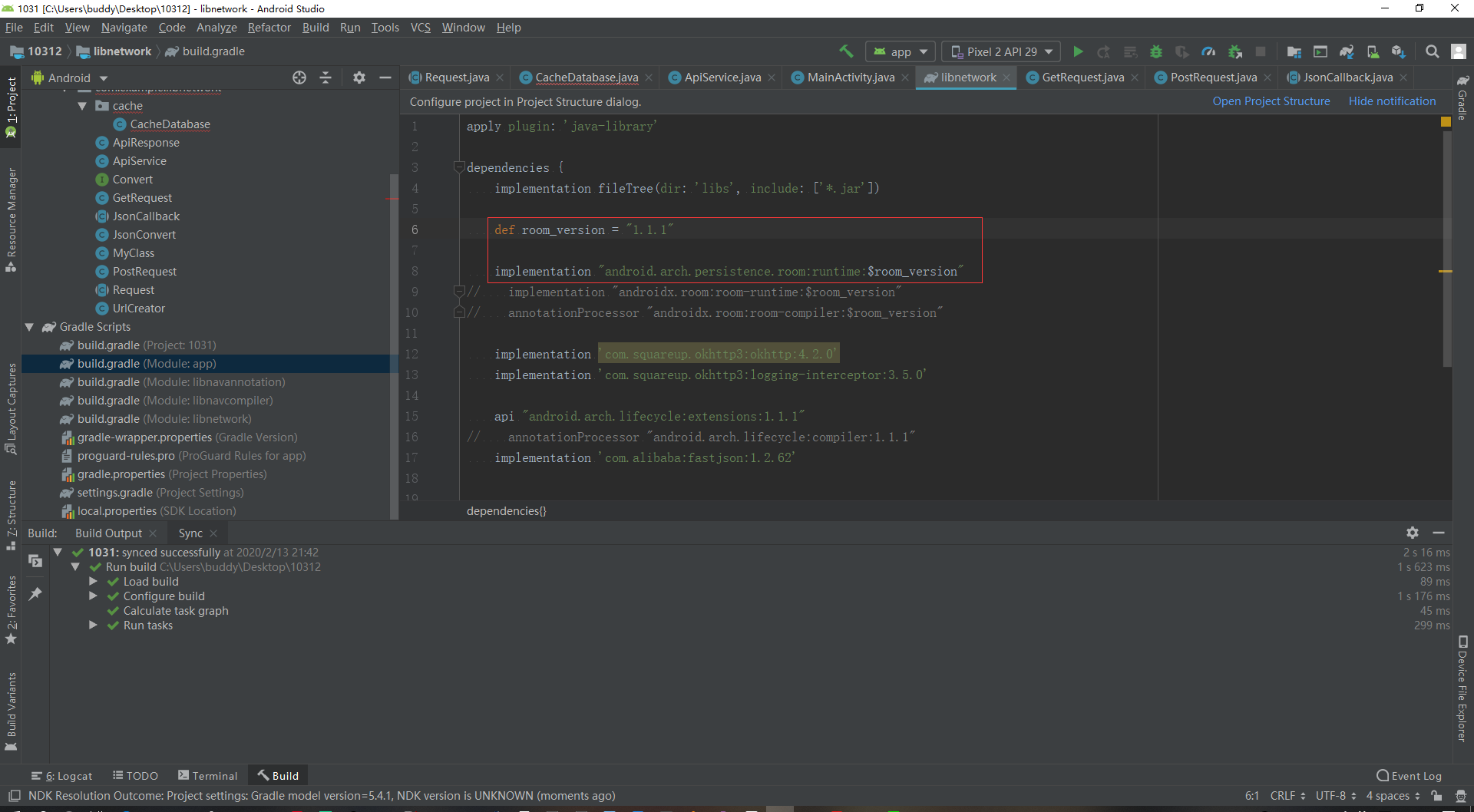Collapse the cache package folder
Screen dimensions: 1474x812
pyautogui.click(x=82, y=106)
